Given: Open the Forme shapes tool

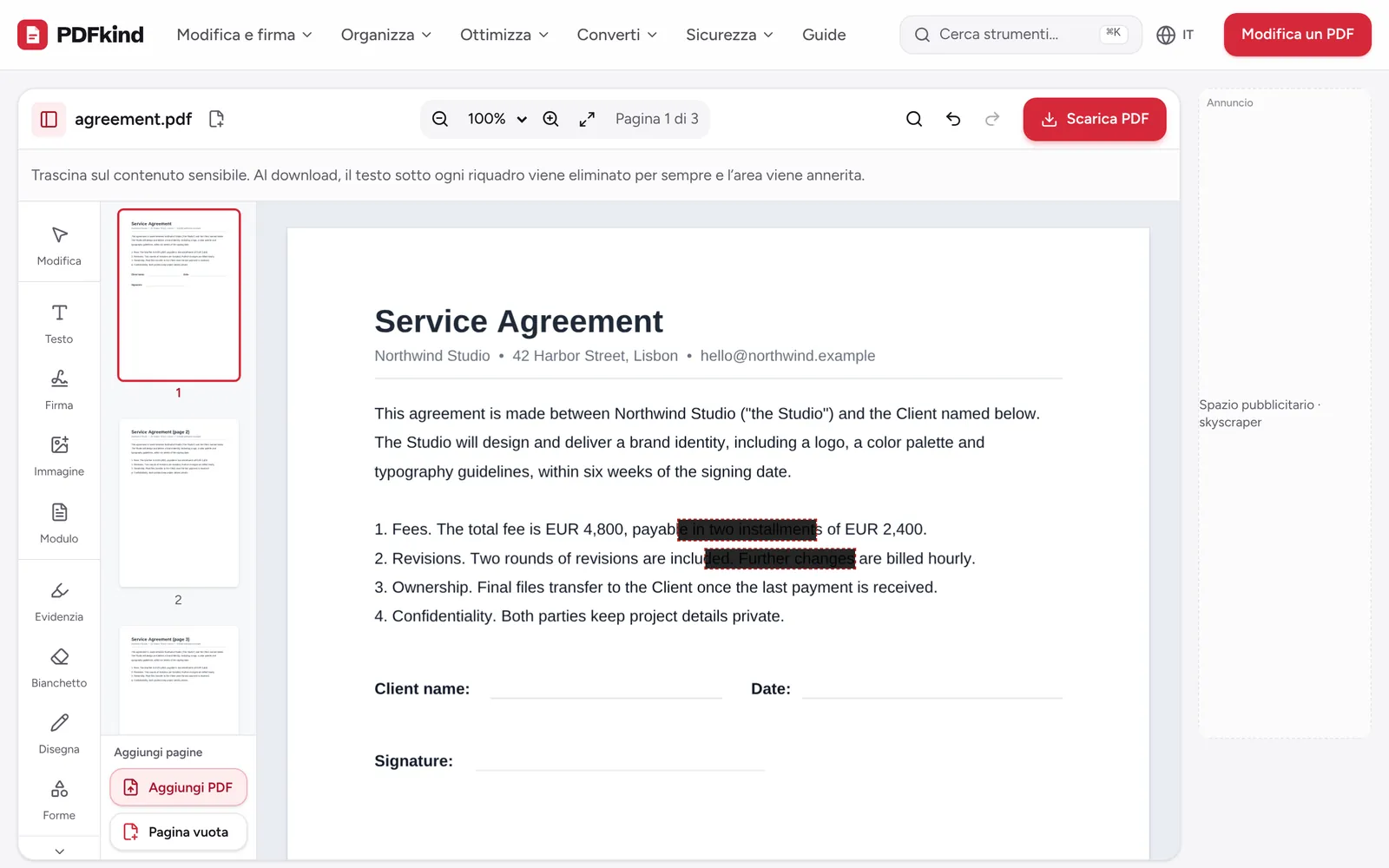Looking at the screenshot, I should coord(59,800).
